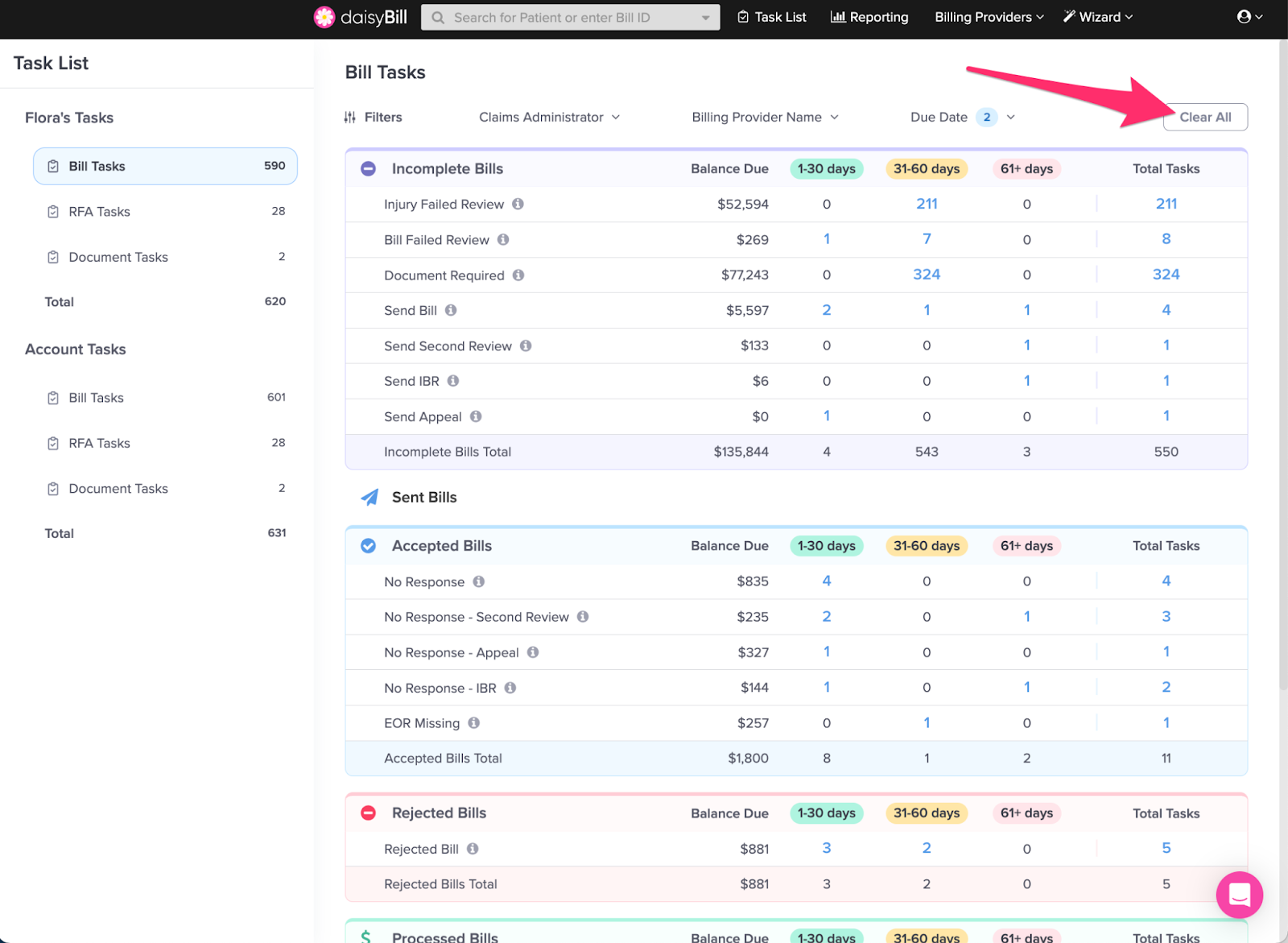
Task: Collapse the Incomplete Bills section toggle
Action: pyautogui.click(x=369, y=168)
